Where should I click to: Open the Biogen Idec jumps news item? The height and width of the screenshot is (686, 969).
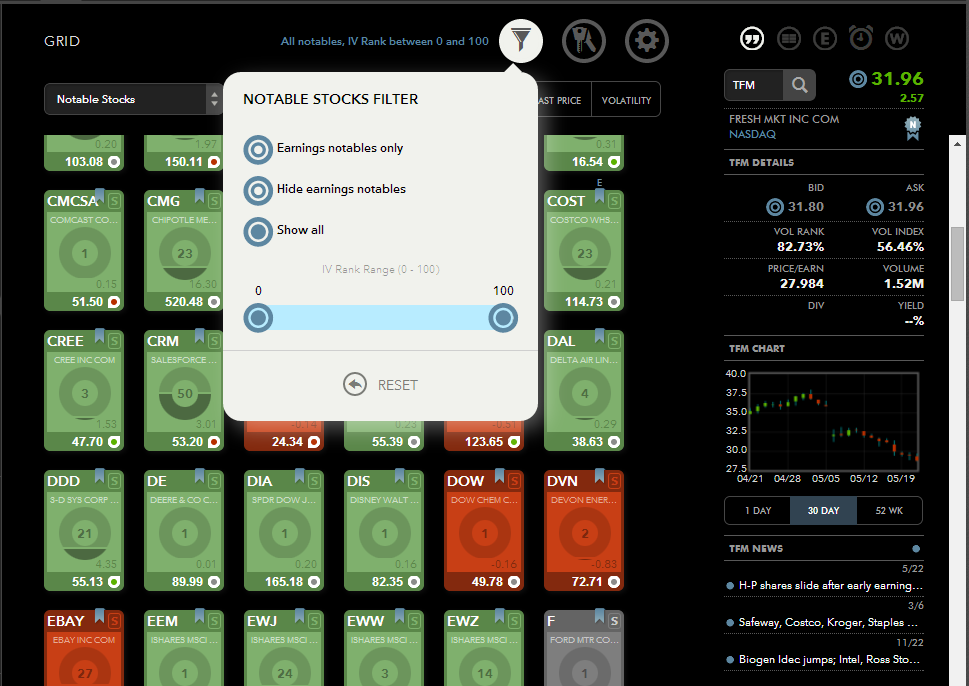click(824, 659)
